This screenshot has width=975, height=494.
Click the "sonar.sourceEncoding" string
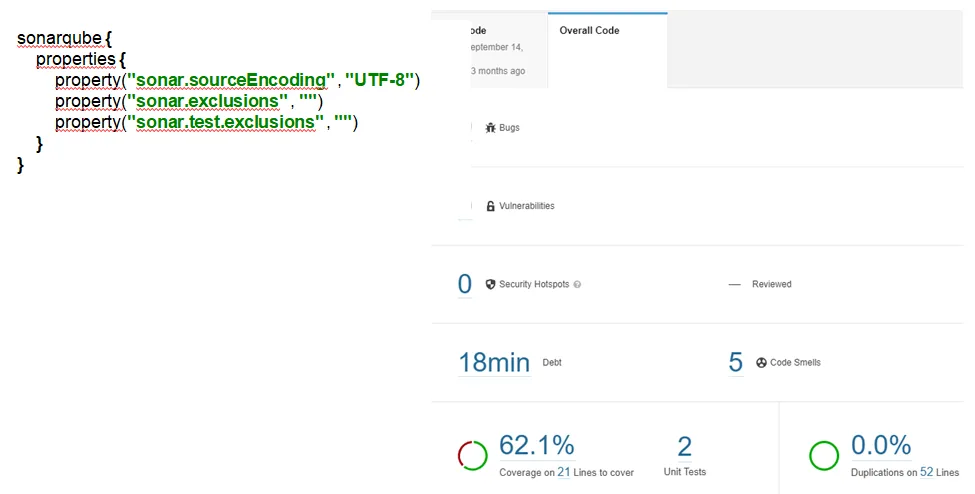tap(231, 80)
